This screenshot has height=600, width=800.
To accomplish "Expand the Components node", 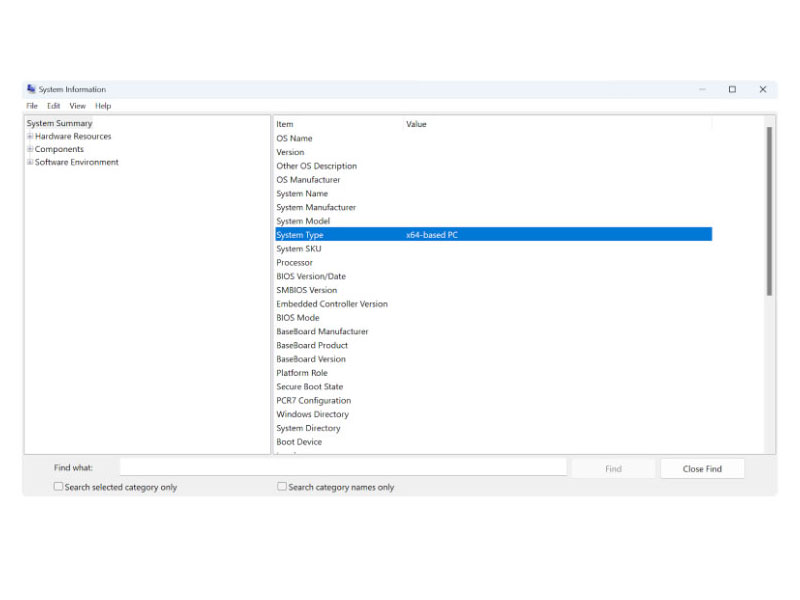I will click(30, 149).
